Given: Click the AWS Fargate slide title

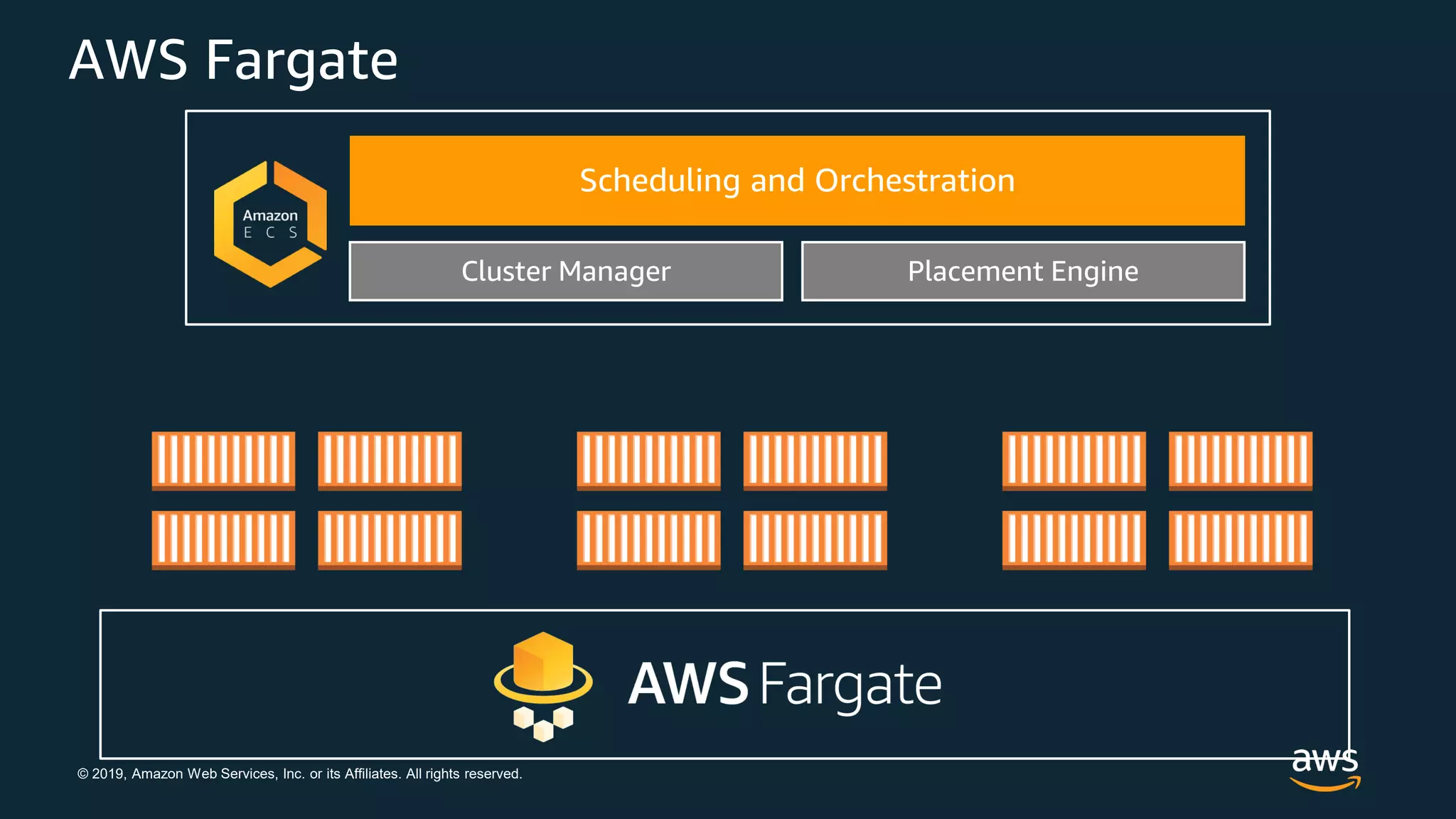Looking at the screenshot, I should (233, 61).
